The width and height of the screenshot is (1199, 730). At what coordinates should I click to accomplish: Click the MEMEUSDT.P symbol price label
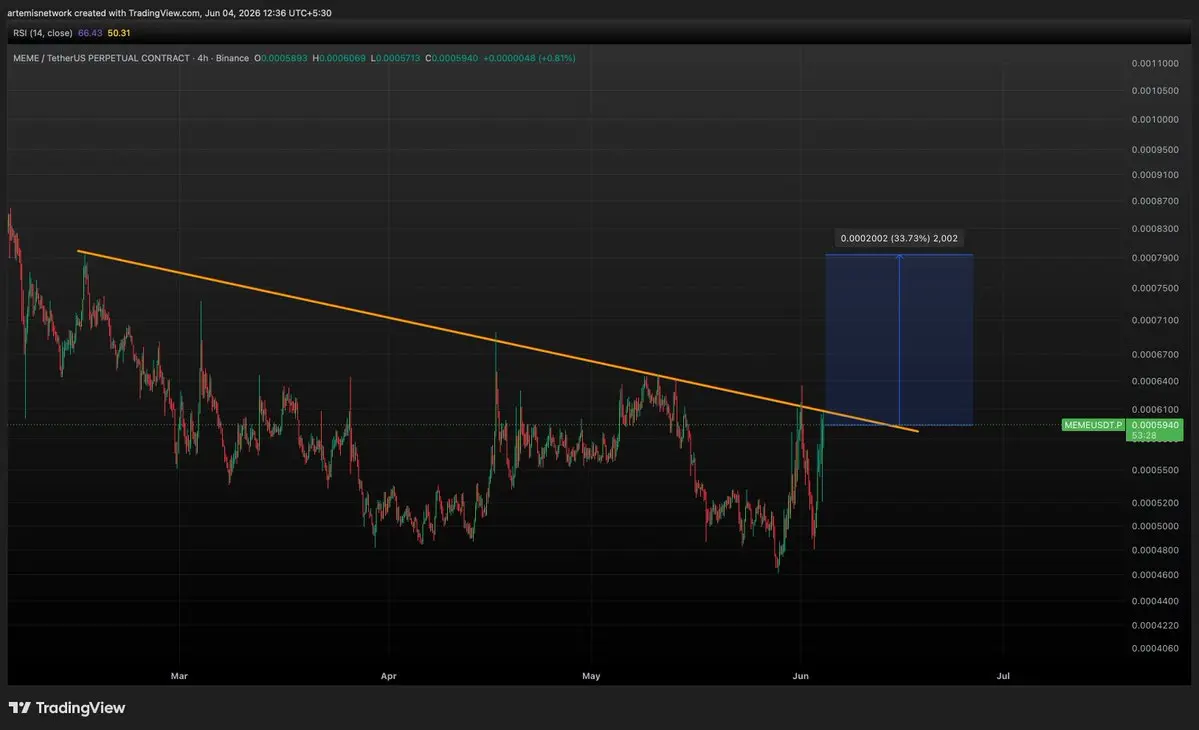point(1093,425)
